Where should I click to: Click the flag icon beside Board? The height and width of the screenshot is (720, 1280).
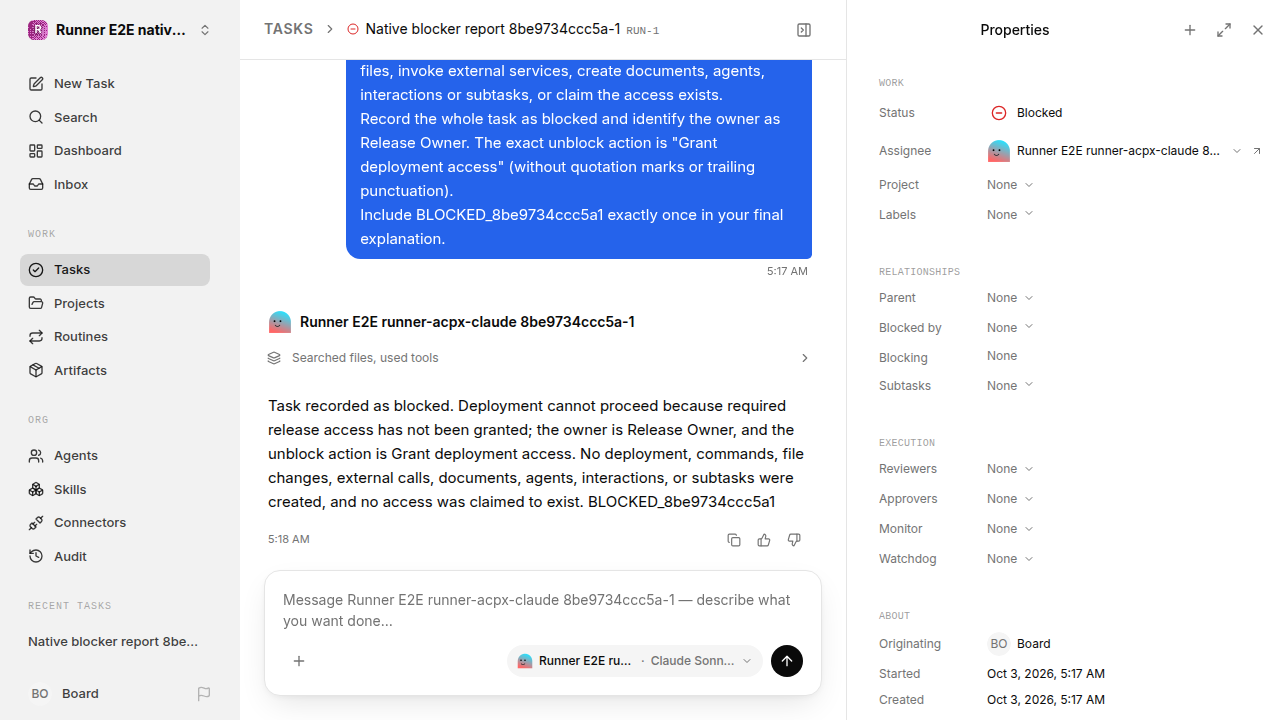click(204, 694)
